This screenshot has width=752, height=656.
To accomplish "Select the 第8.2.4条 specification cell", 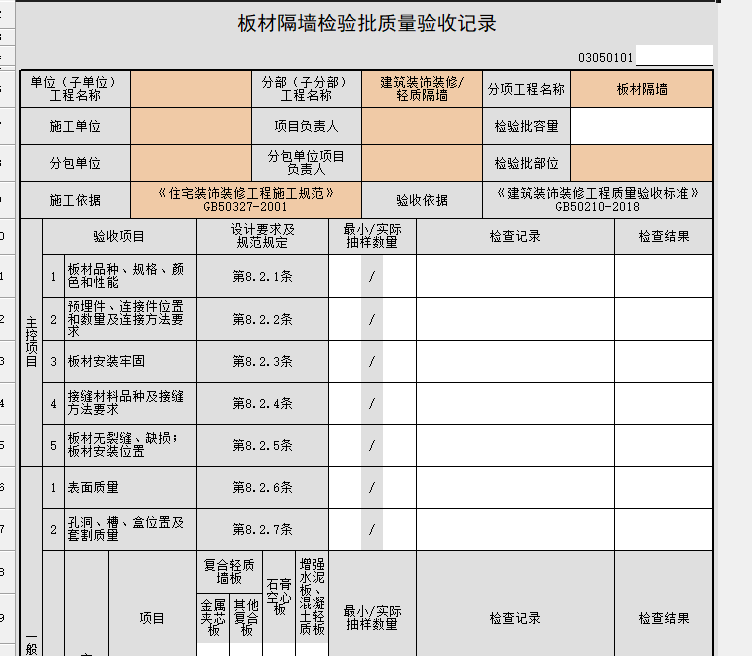I will (262, 404).
